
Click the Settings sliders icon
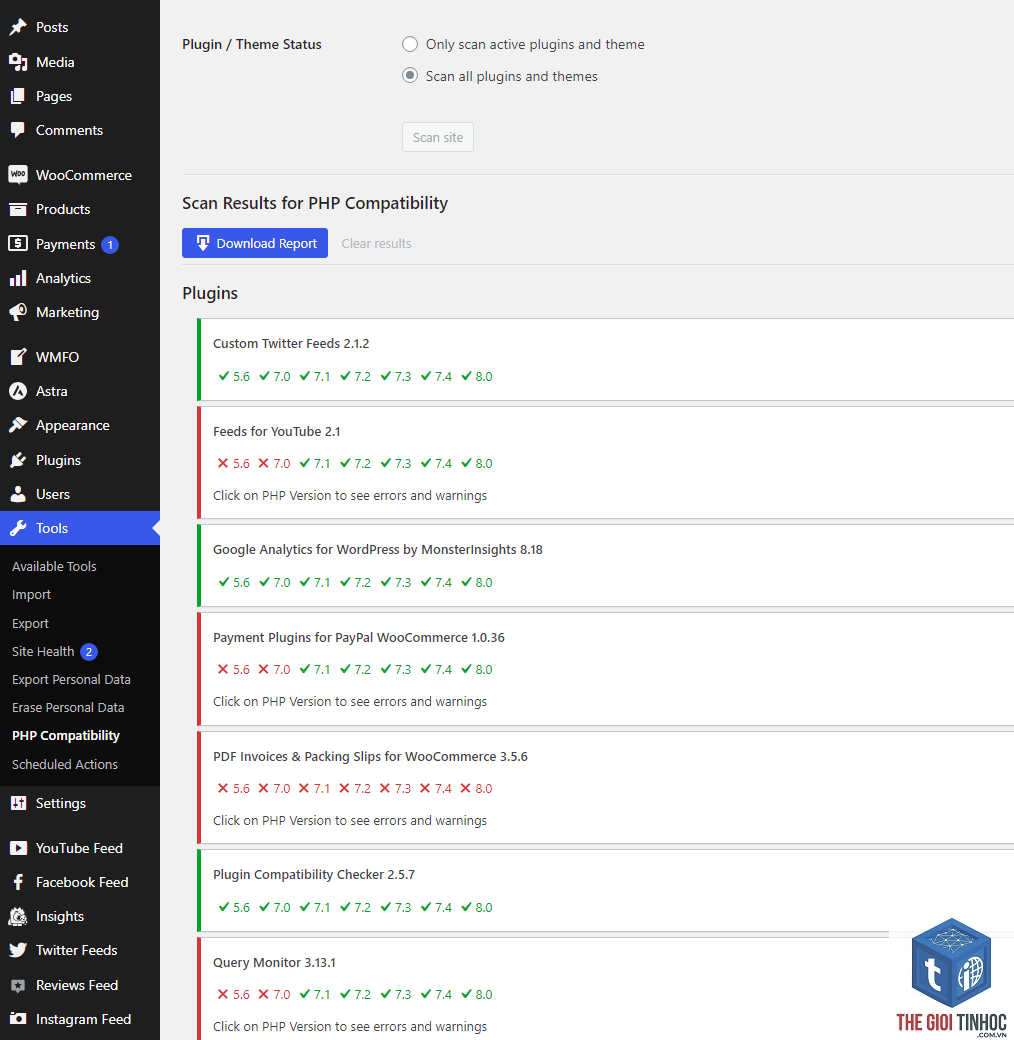click(18, 803)
